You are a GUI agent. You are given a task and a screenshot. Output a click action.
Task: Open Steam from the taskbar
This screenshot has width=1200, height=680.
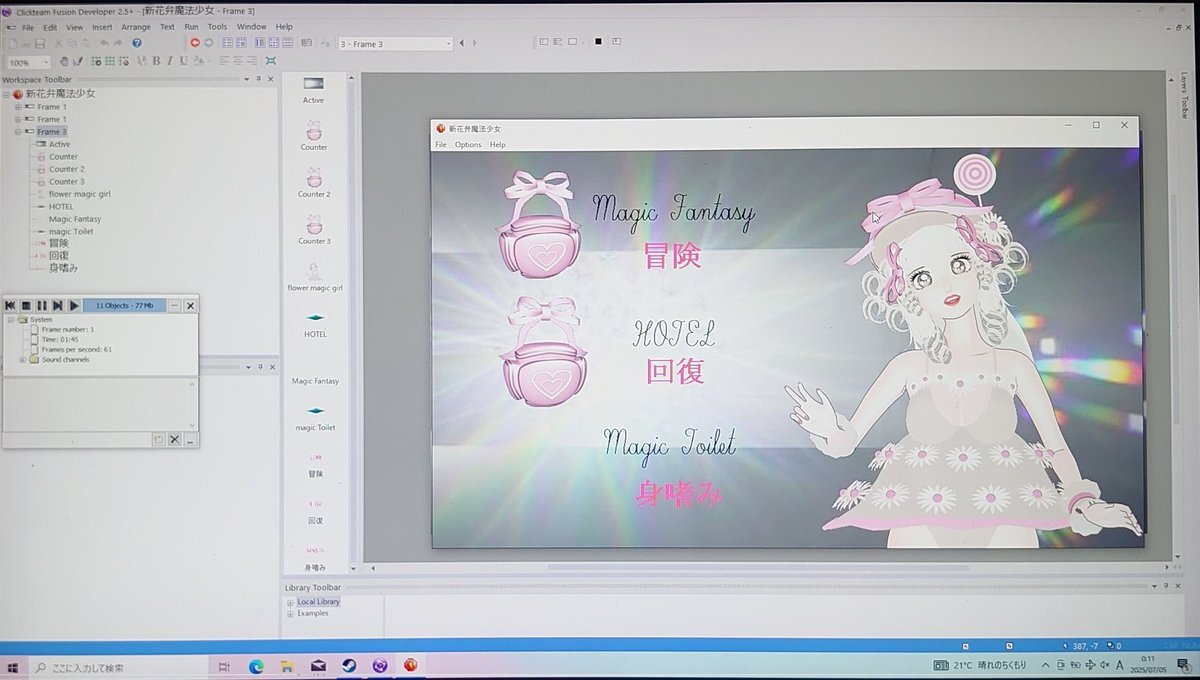349,665
